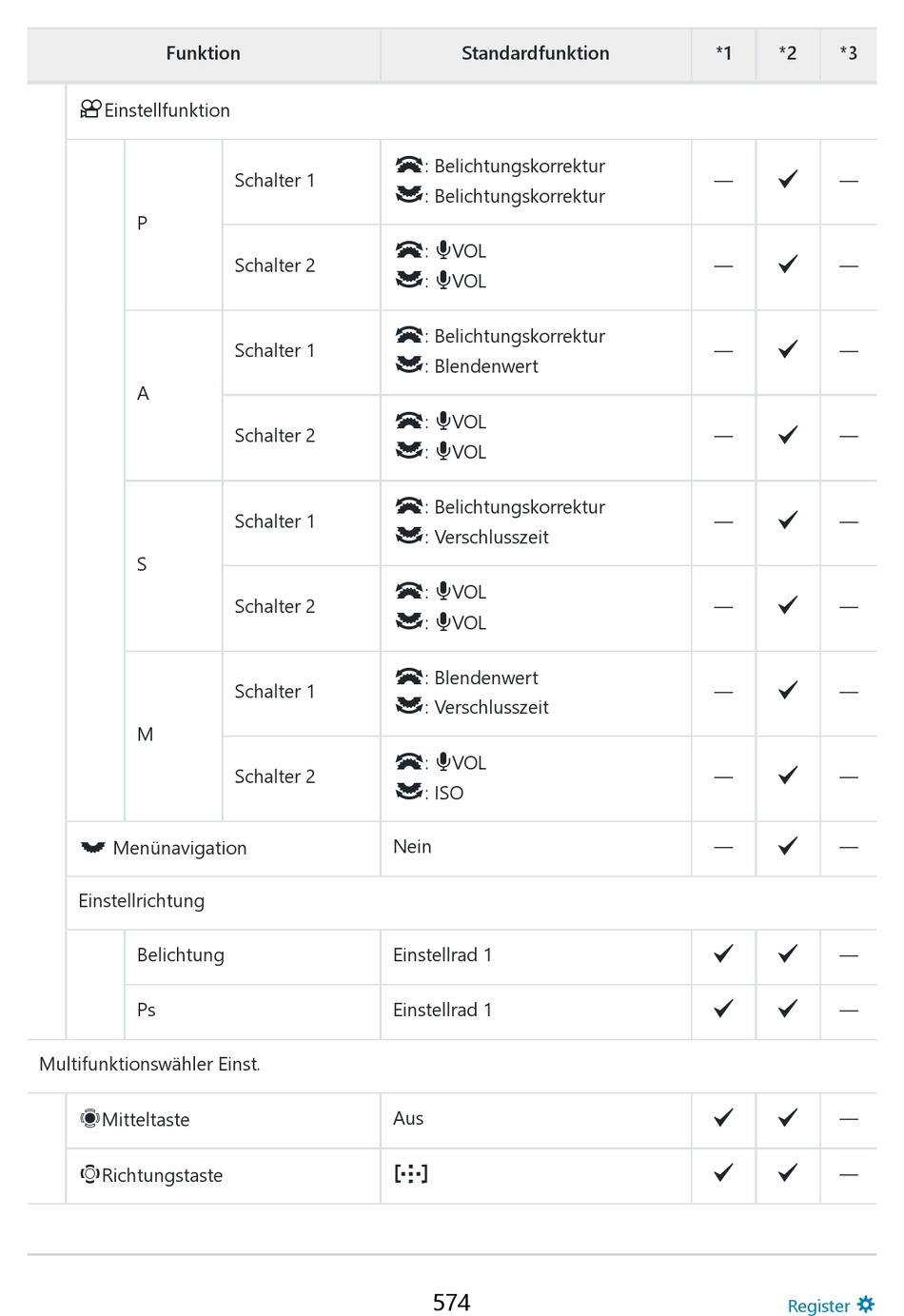Click the Menünavigation dial icon
This screenshot has width=904, height=1316.
tap(92, 847)
